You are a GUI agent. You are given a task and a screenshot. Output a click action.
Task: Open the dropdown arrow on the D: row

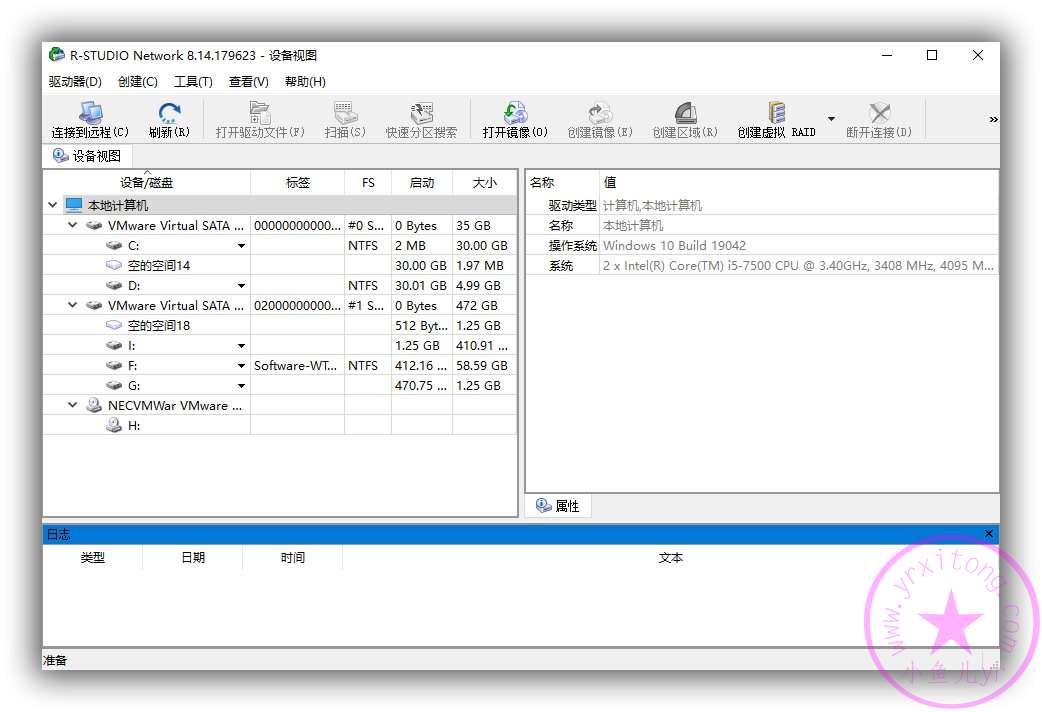241,286
